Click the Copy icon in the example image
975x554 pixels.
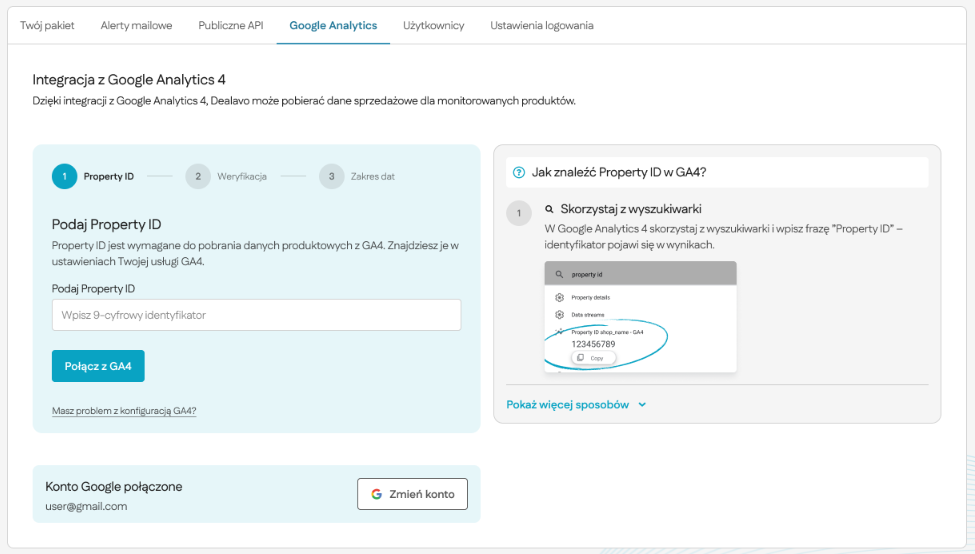(580, 358)
